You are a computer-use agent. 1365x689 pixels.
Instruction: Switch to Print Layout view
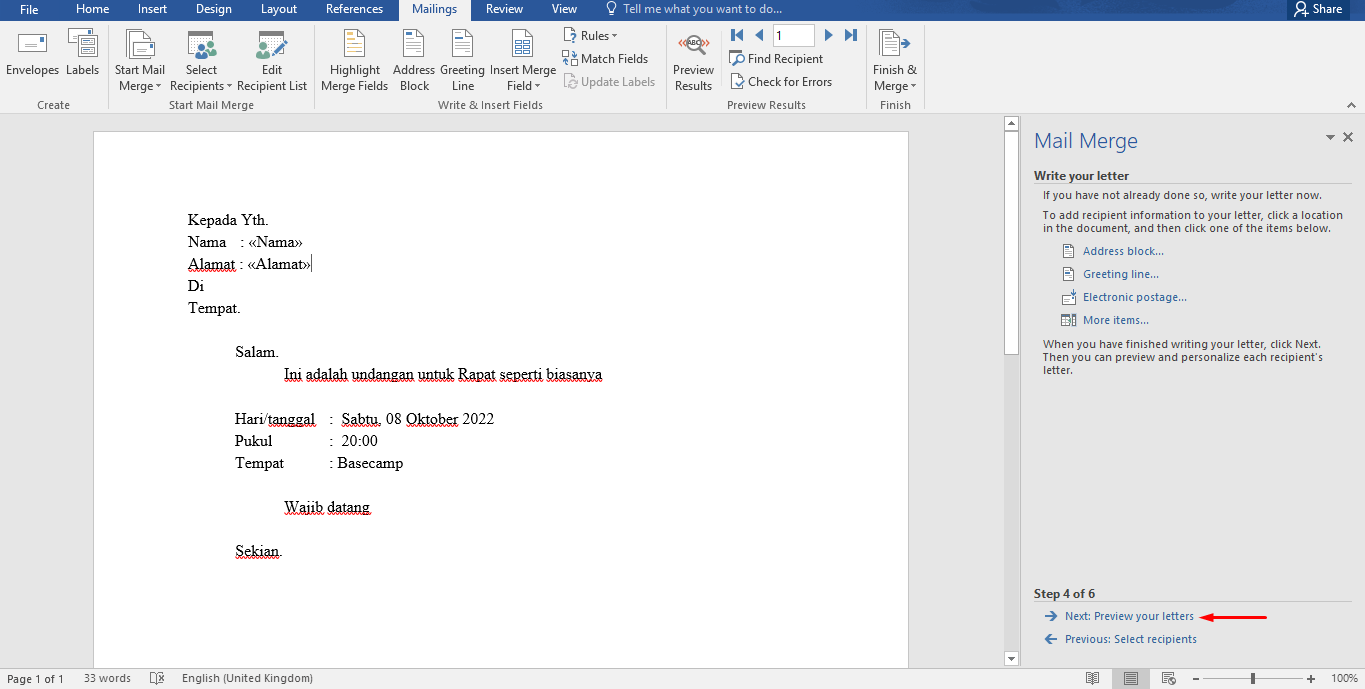tap(1131, 678)
